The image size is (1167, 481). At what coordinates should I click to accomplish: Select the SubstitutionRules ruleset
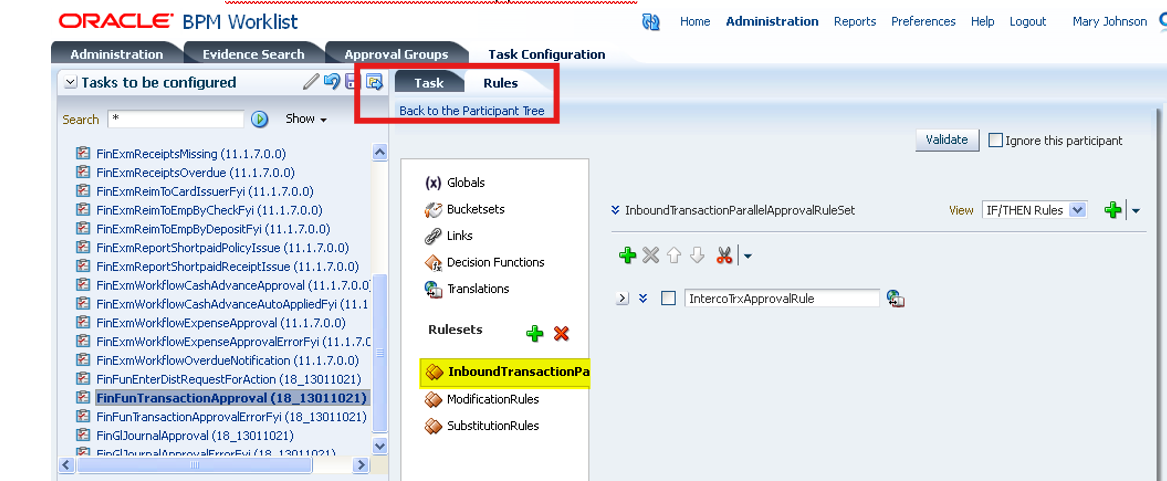(493, 426)
